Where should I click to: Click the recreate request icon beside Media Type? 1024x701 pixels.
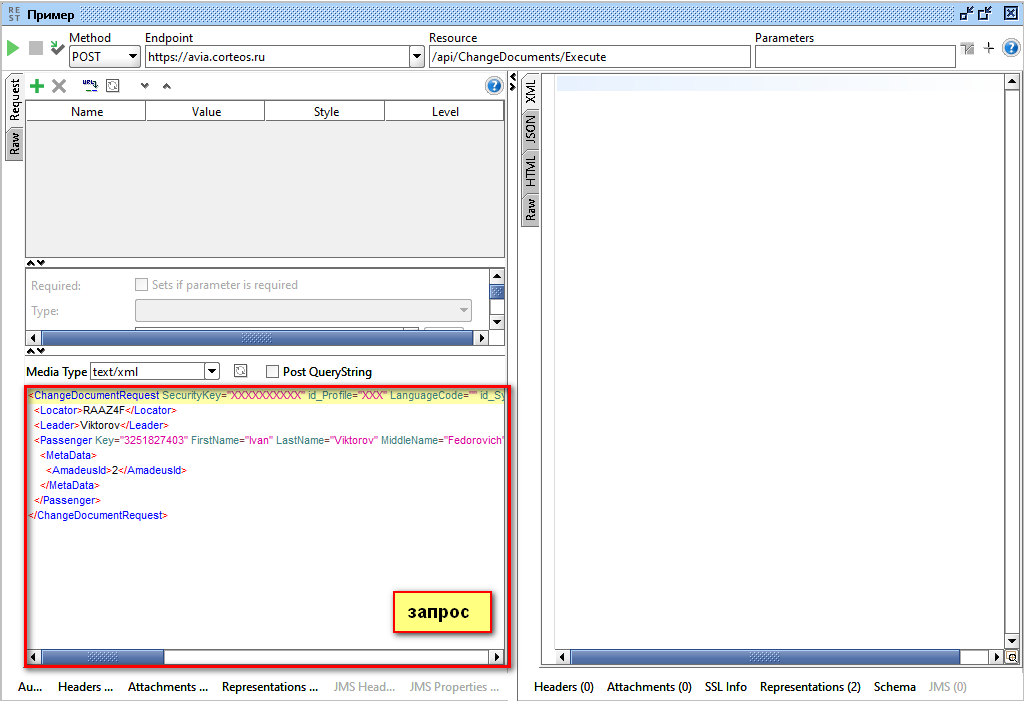pyautogui.click(x=240, y=371)
